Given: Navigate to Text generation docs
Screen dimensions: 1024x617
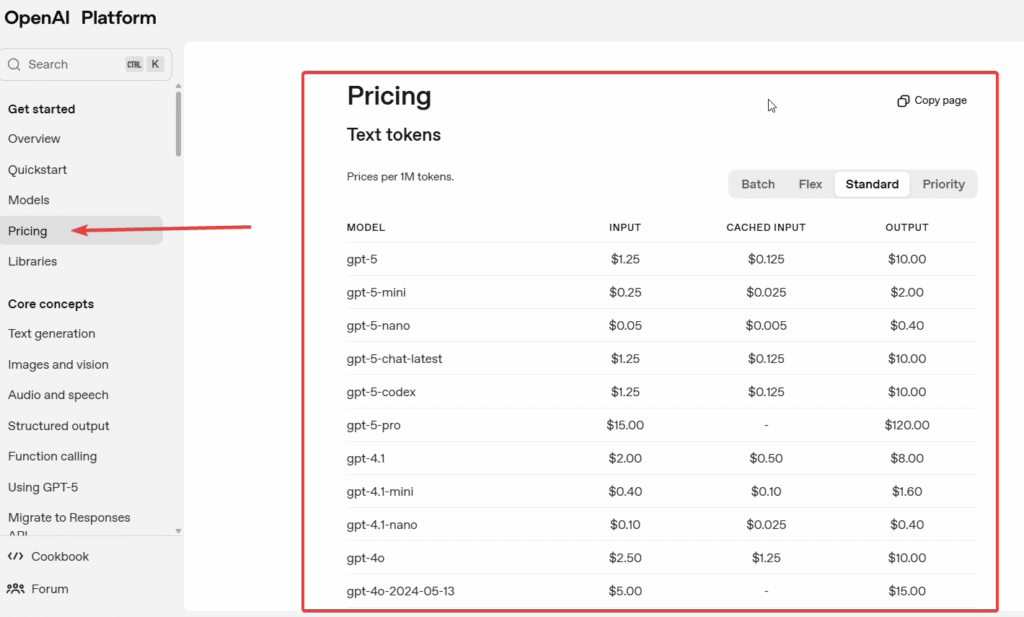Looking at the screenshot, I should coord(52,334).
